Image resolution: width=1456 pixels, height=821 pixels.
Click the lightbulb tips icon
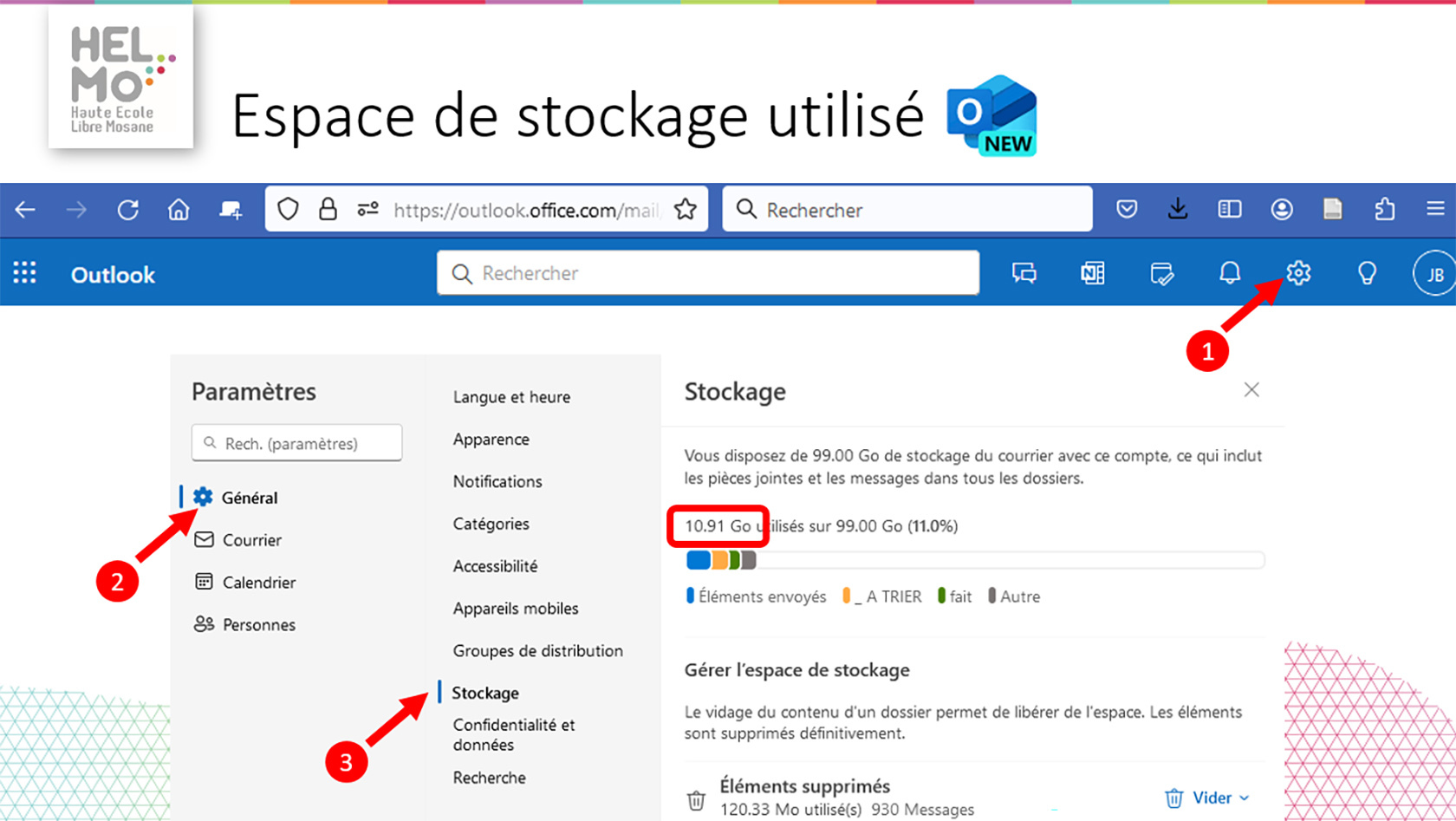tap(1366, 274)
